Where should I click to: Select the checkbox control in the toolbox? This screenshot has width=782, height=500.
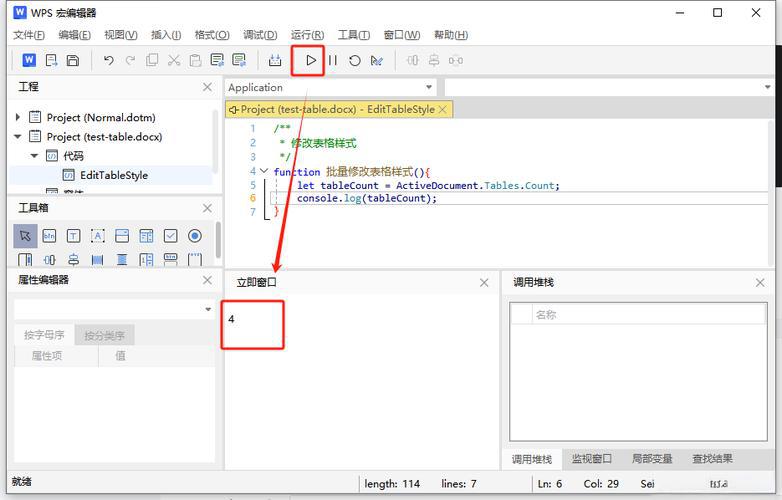point(170,236)
